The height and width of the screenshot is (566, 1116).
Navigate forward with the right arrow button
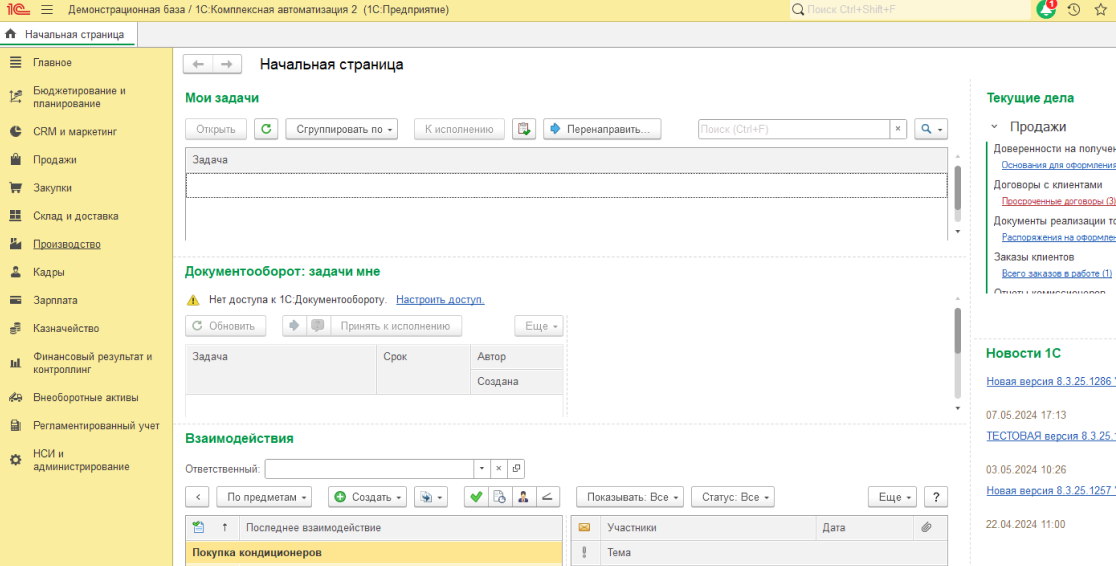(226, 64)
